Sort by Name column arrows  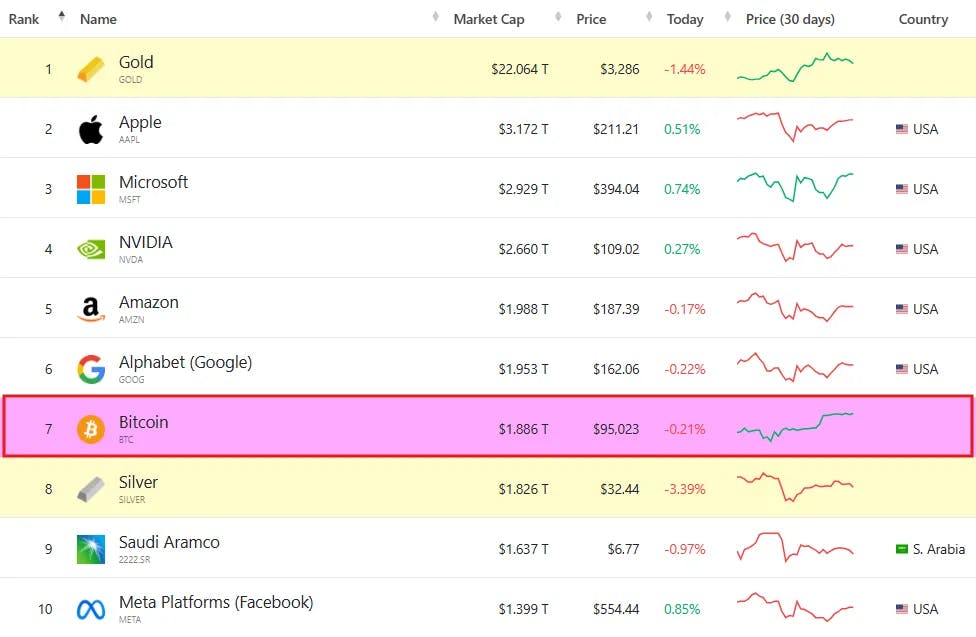pos(436,17)
